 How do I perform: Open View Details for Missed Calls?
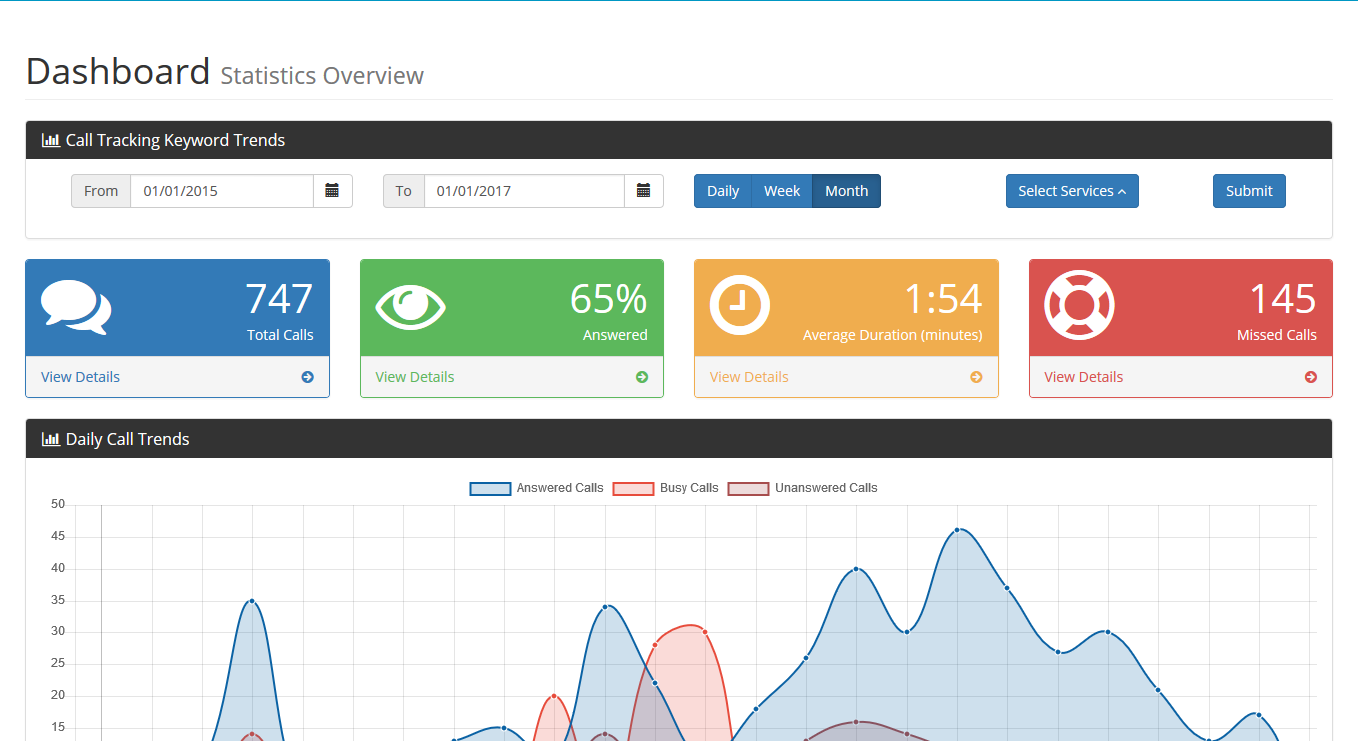pyautogui.click(x=1084, y=377)
